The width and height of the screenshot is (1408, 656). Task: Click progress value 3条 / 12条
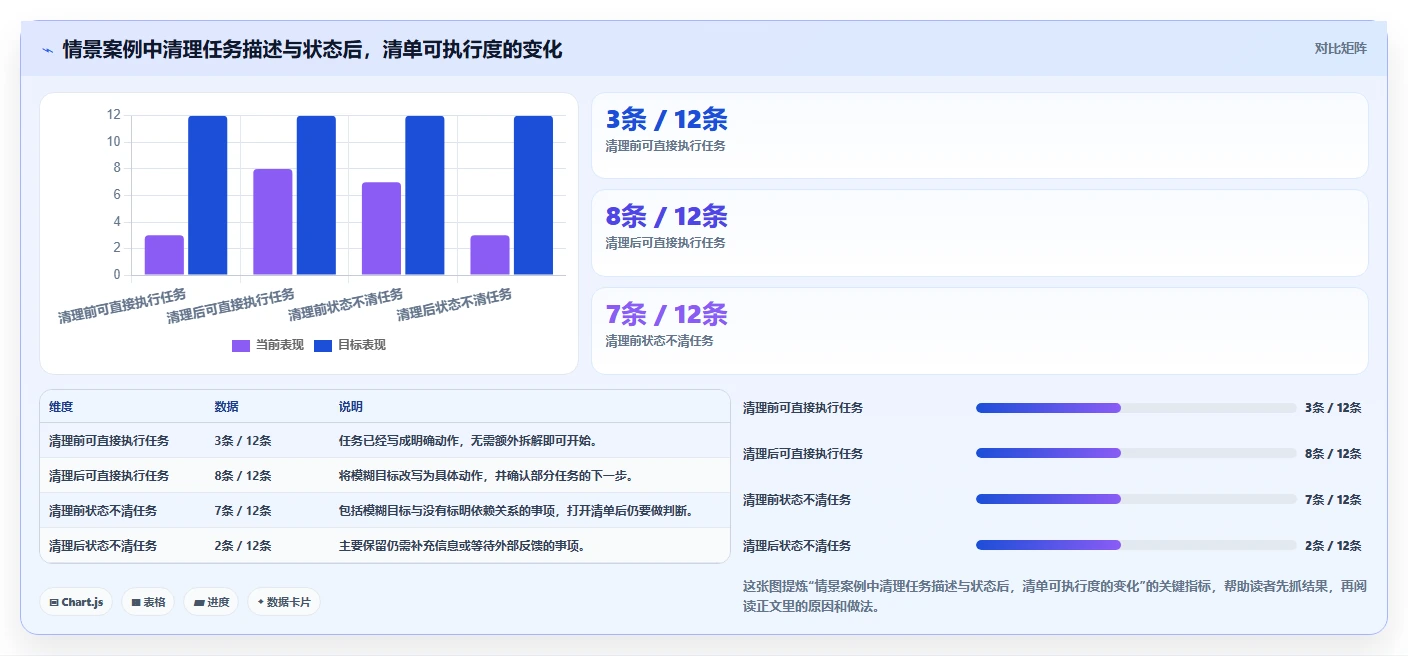[1333, 408]
